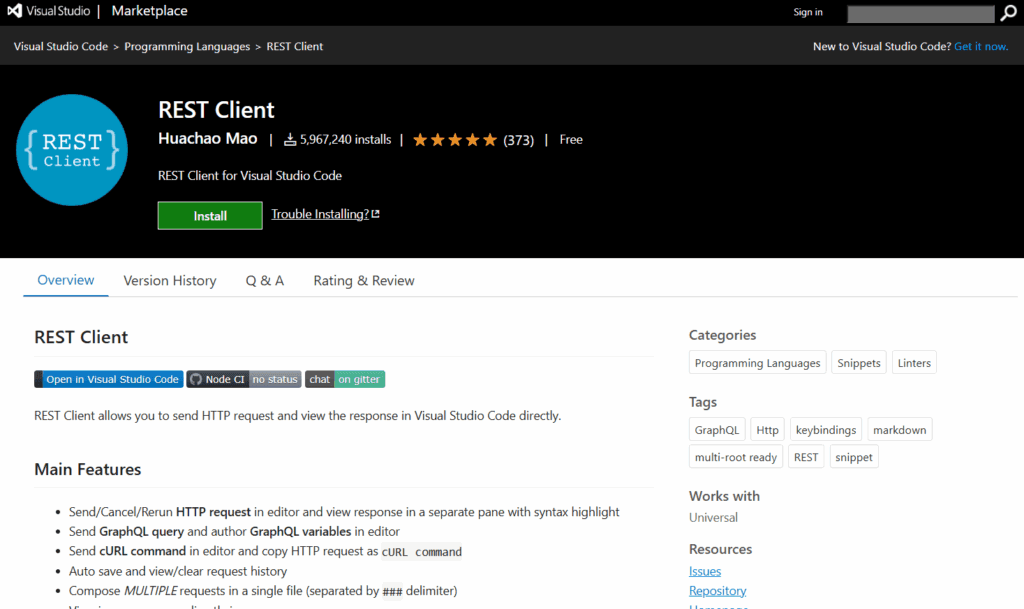Select the Linters category chip
The width and height of the screenshot is (1024, 609).
tap(914, 363)
